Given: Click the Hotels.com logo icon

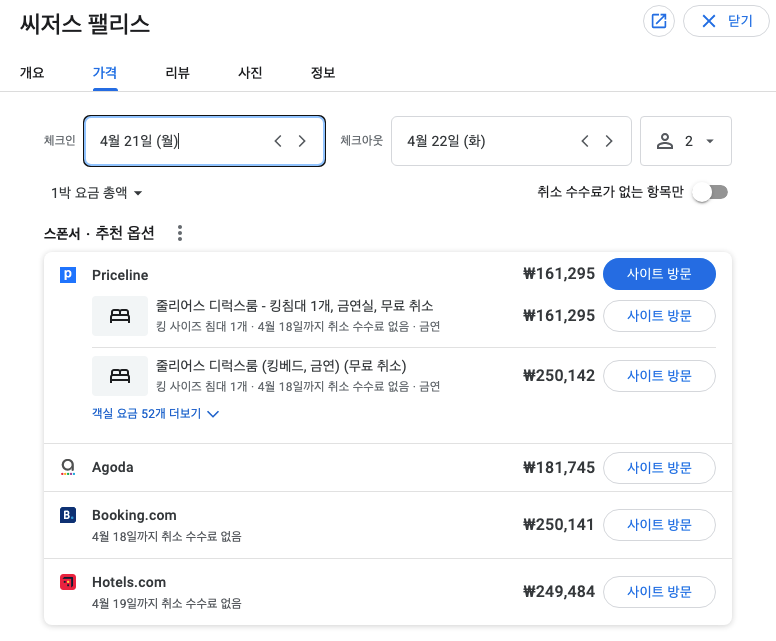Looking at the screenshot, I should [68, 582].
